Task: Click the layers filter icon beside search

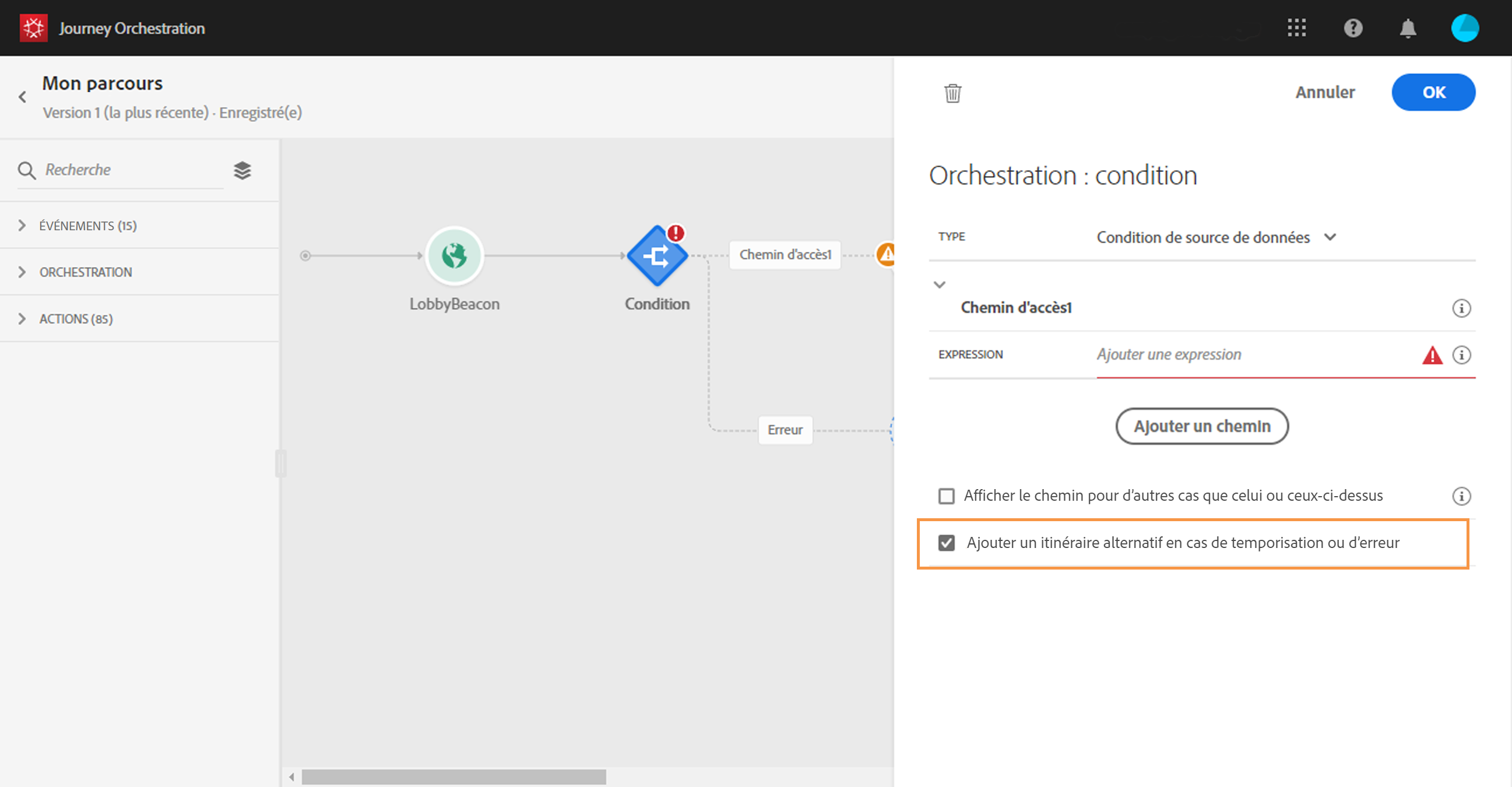Action: coord(242,170)
